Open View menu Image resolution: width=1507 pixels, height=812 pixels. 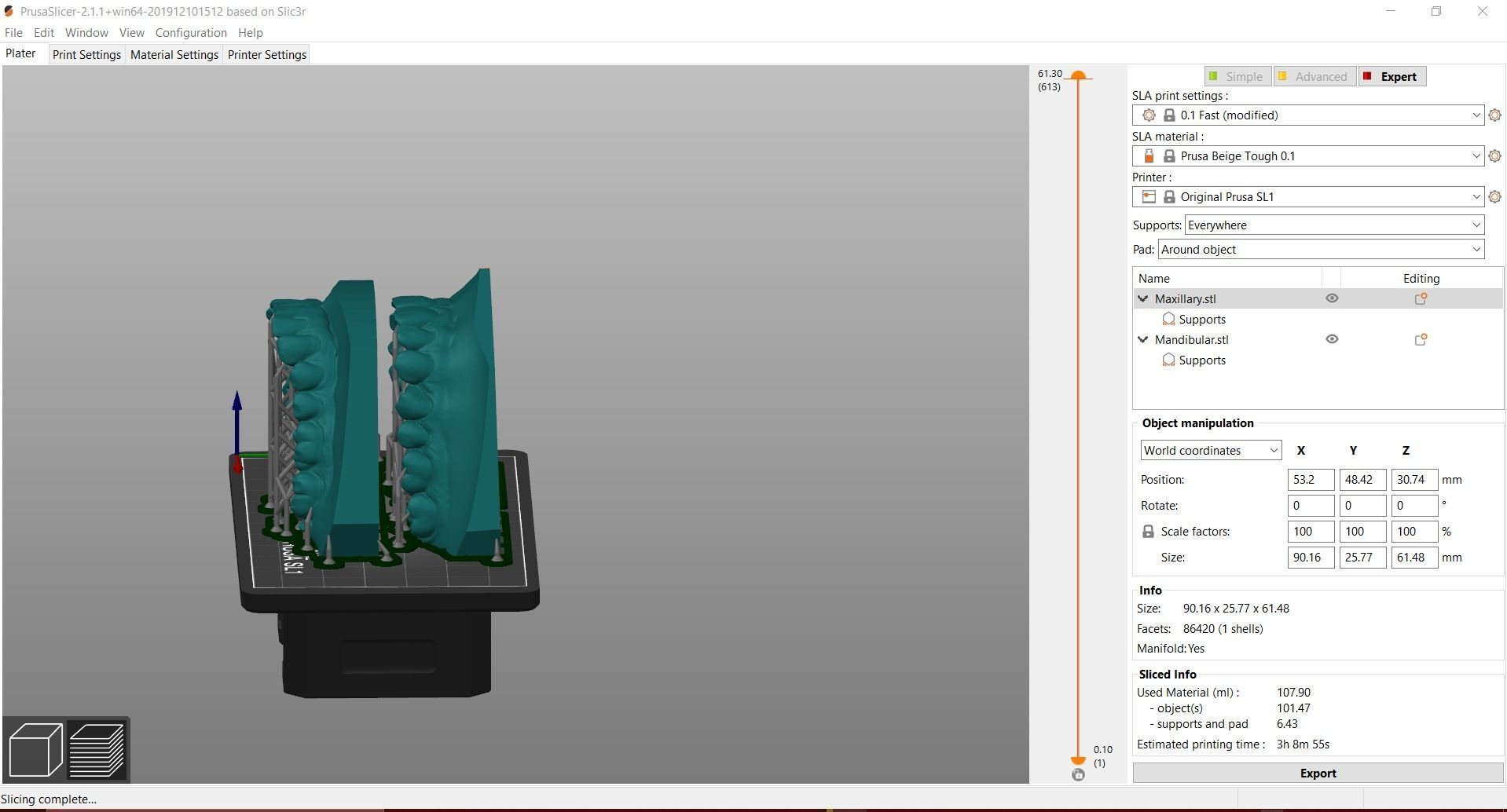[132, 33]
